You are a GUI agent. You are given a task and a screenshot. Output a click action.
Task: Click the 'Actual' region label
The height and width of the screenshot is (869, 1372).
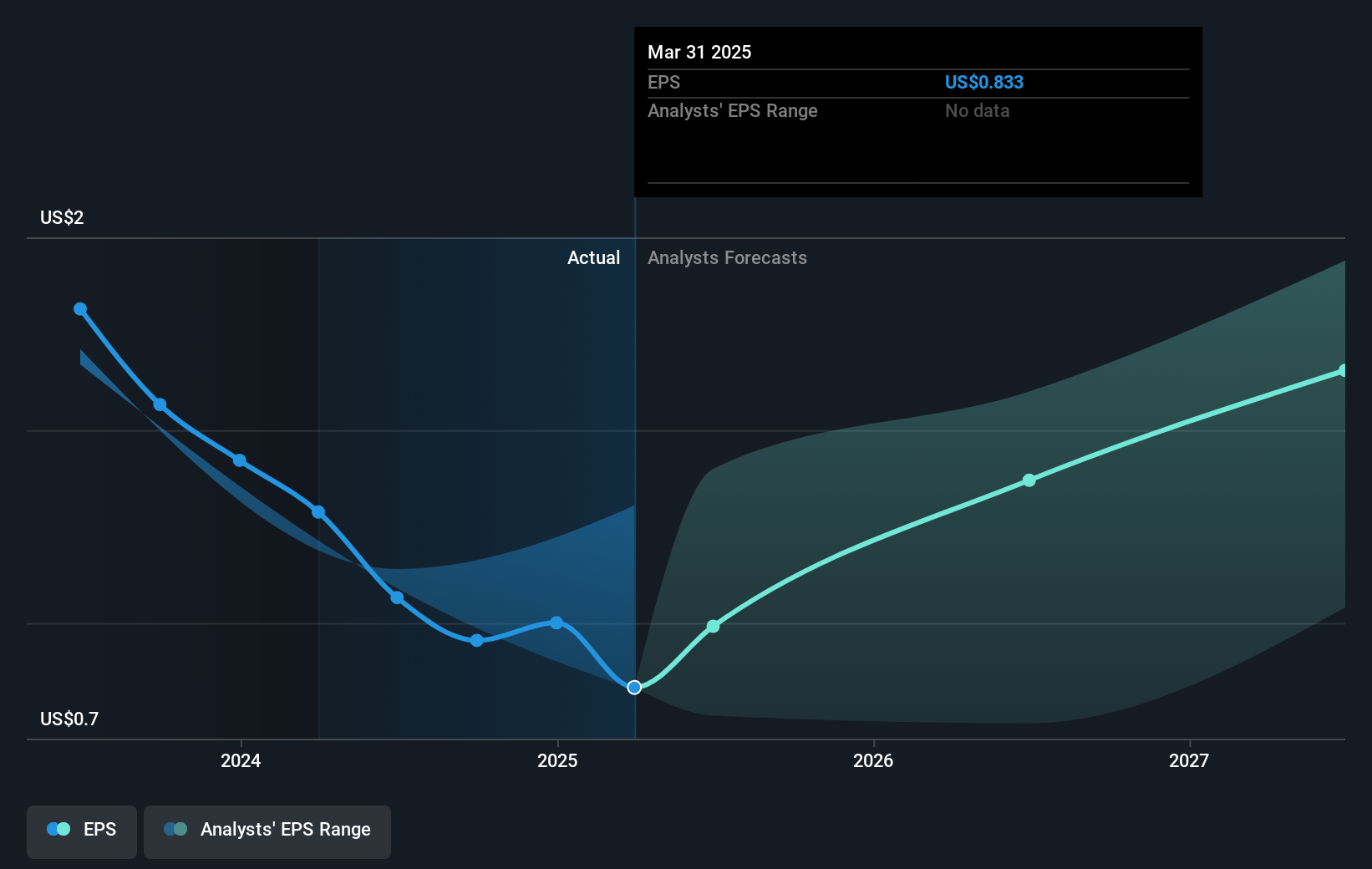tap(594, 258)
